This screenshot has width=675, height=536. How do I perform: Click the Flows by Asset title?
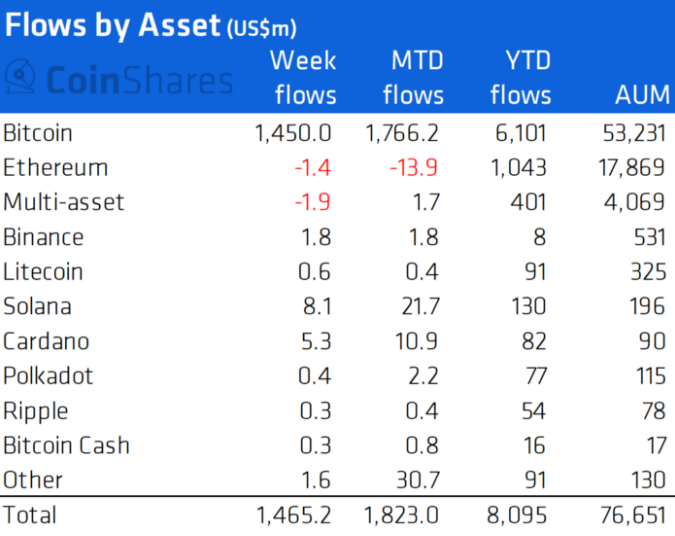(x=114, y=25)
